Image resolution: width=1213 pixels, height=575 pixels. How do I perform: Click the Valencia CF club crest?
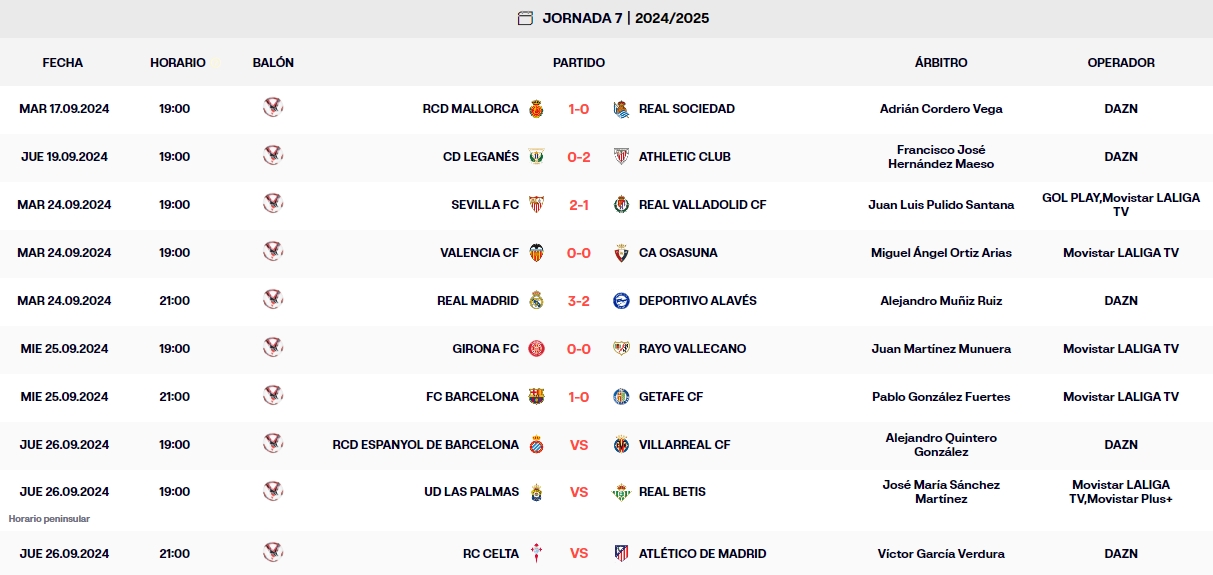[x=537, y=253]
